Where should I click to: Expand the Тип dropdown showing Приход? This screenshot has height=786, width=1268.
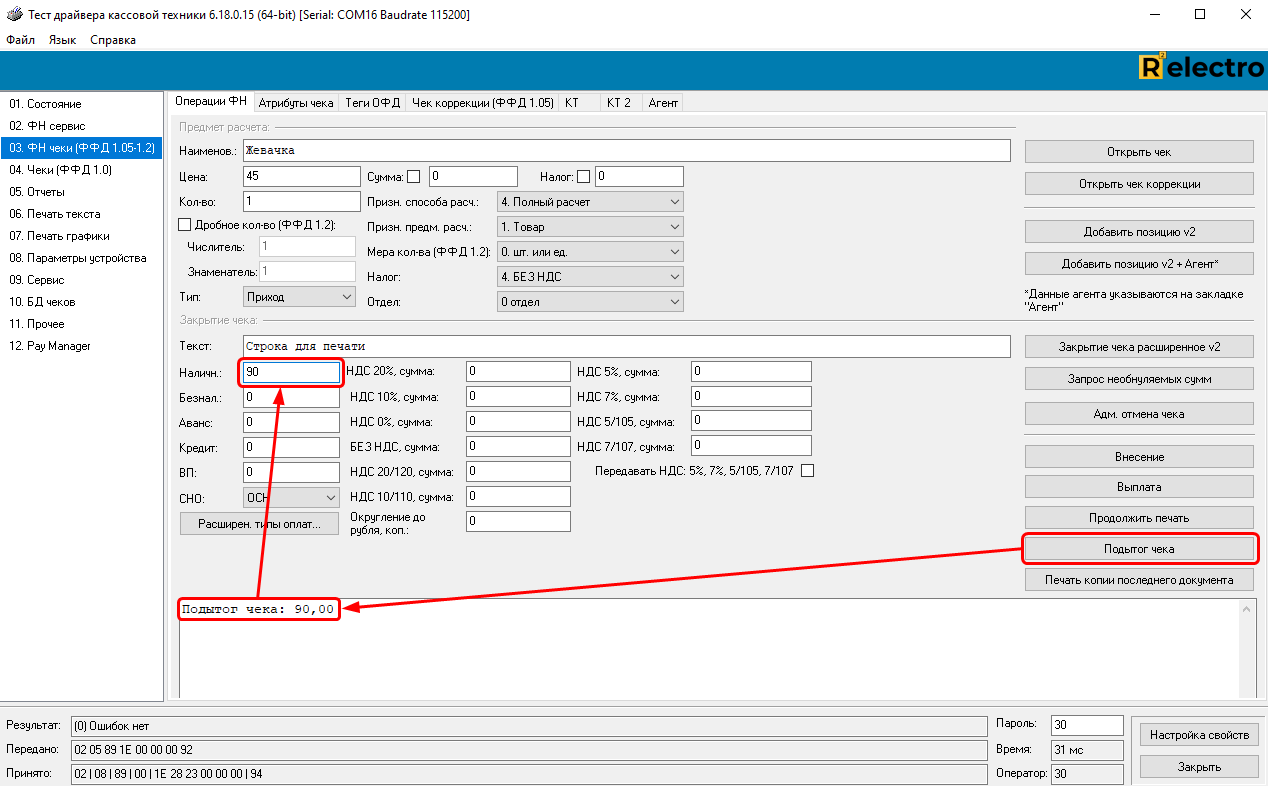coord(299,297)
